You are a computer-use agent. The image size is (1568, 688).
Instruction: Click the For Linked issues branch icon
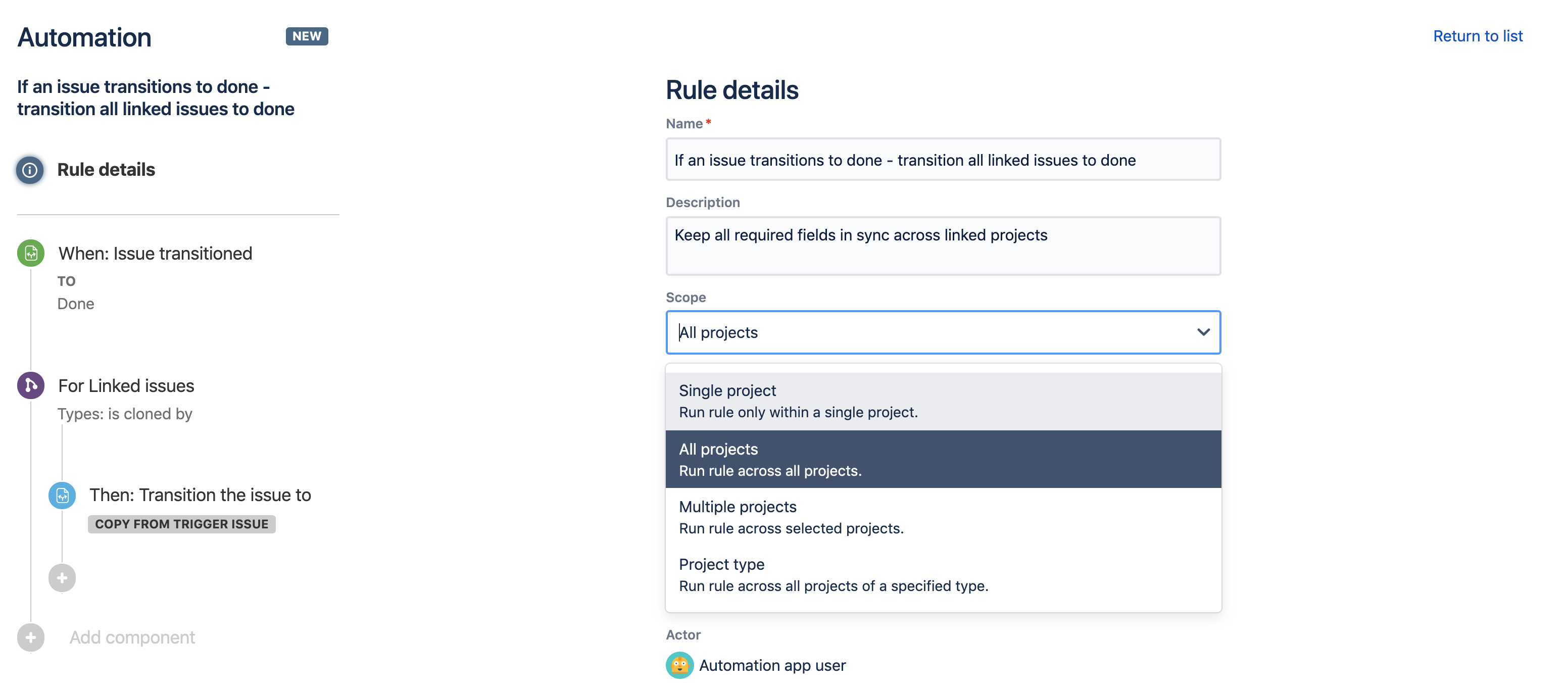(x=30, y=385)
